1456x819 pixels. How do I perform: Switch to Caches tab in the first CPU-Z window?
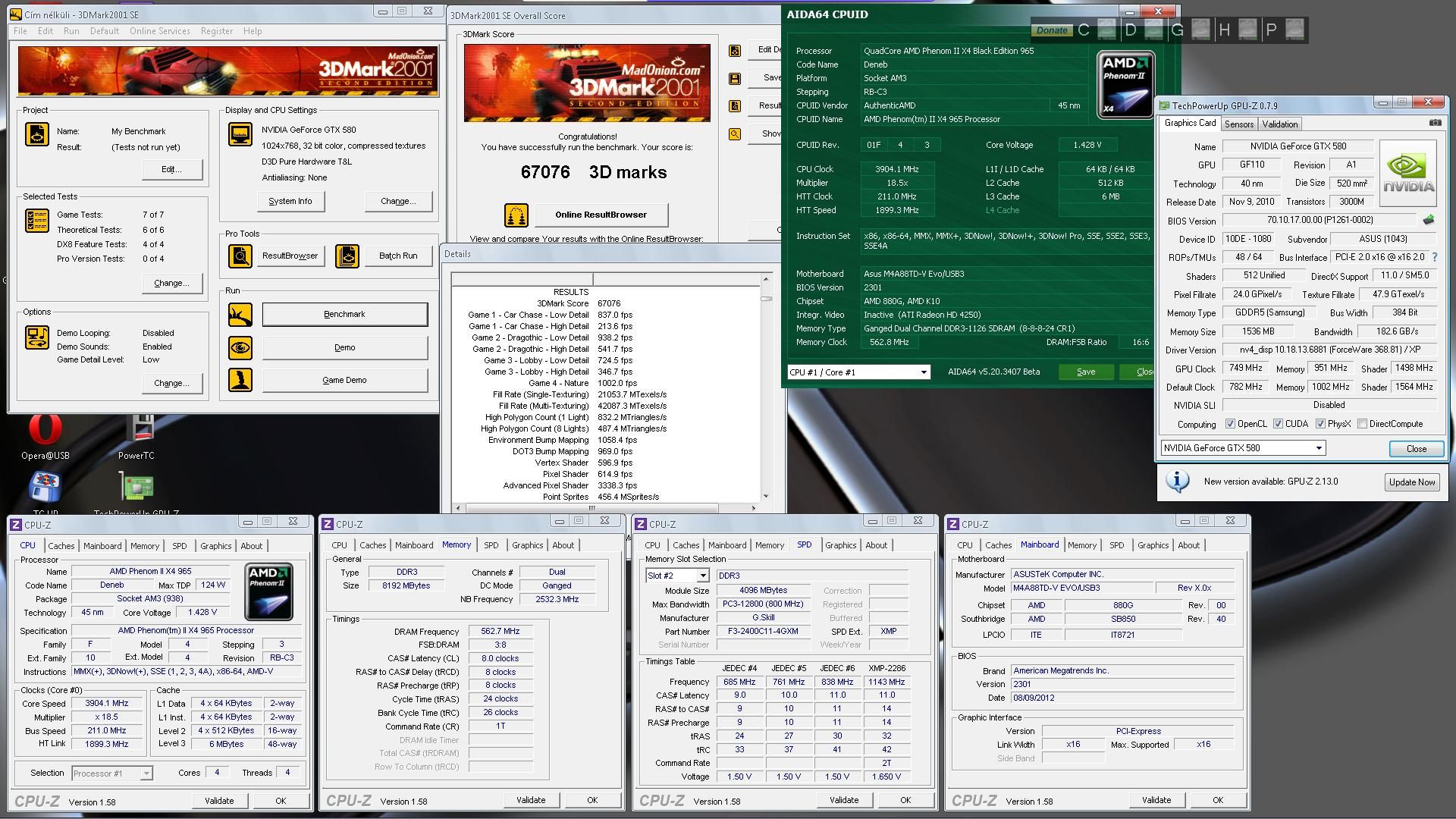[61, 546]
